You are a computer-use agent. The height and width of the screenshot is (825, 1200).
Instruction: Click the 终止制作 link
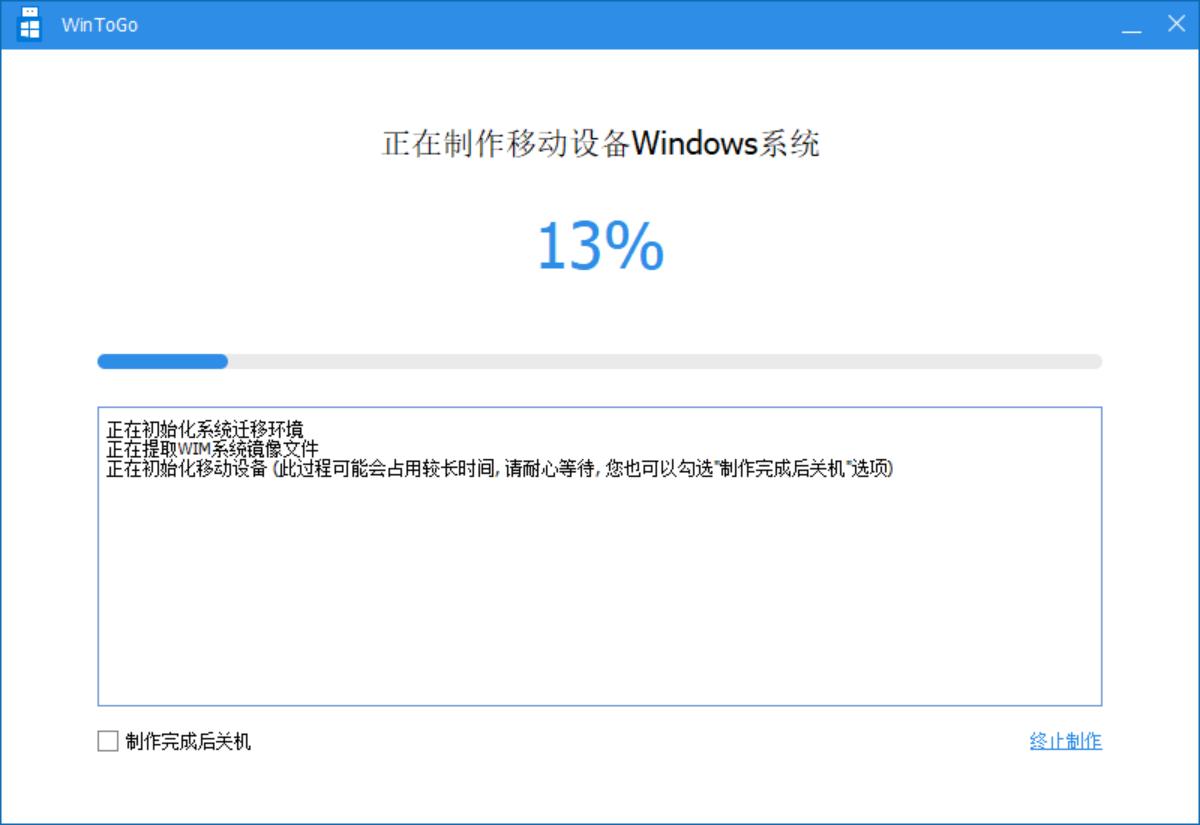(x=1066, y=741)
